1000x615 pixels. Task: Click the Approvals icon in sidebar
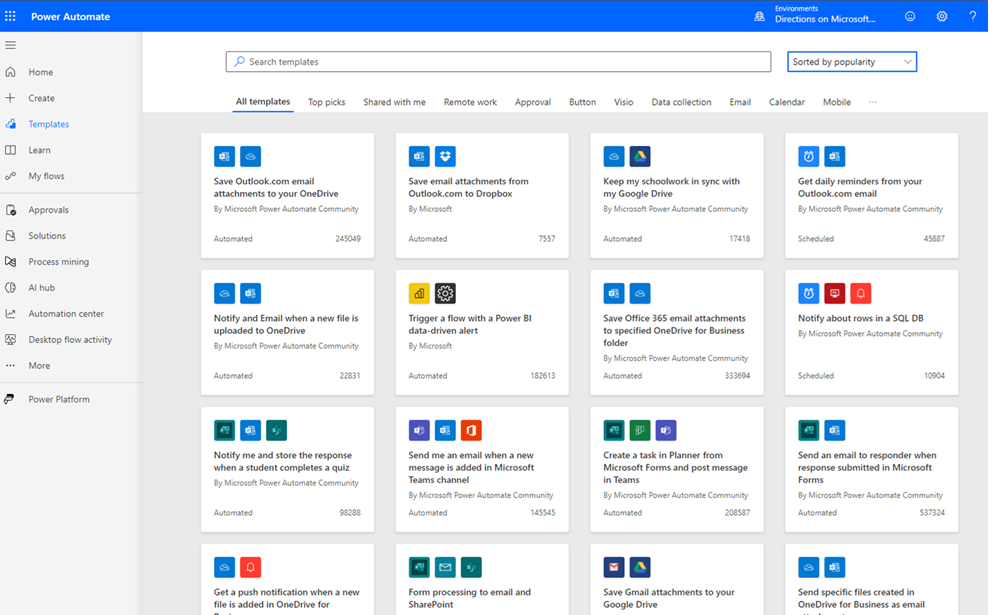point(10,210)
